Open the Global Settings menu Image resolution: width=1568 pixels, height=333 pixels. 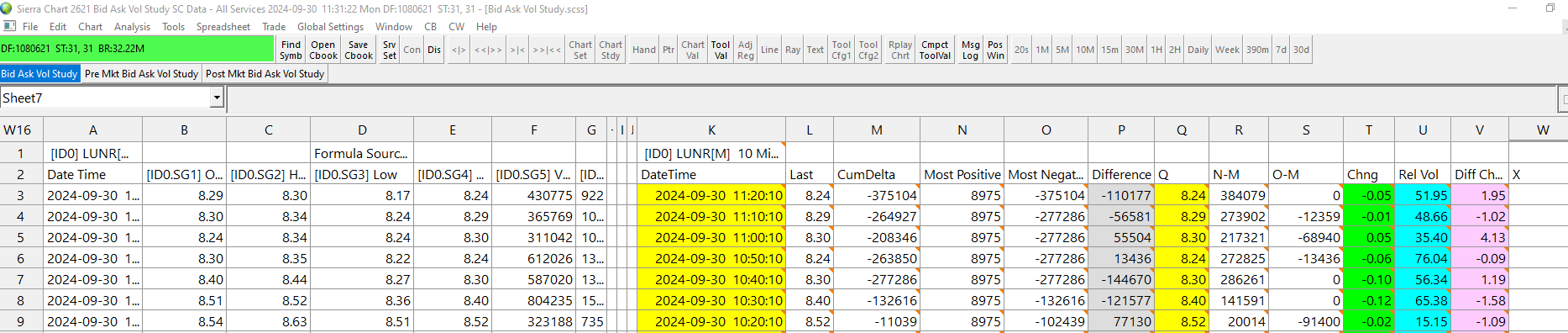coord(330,26)
